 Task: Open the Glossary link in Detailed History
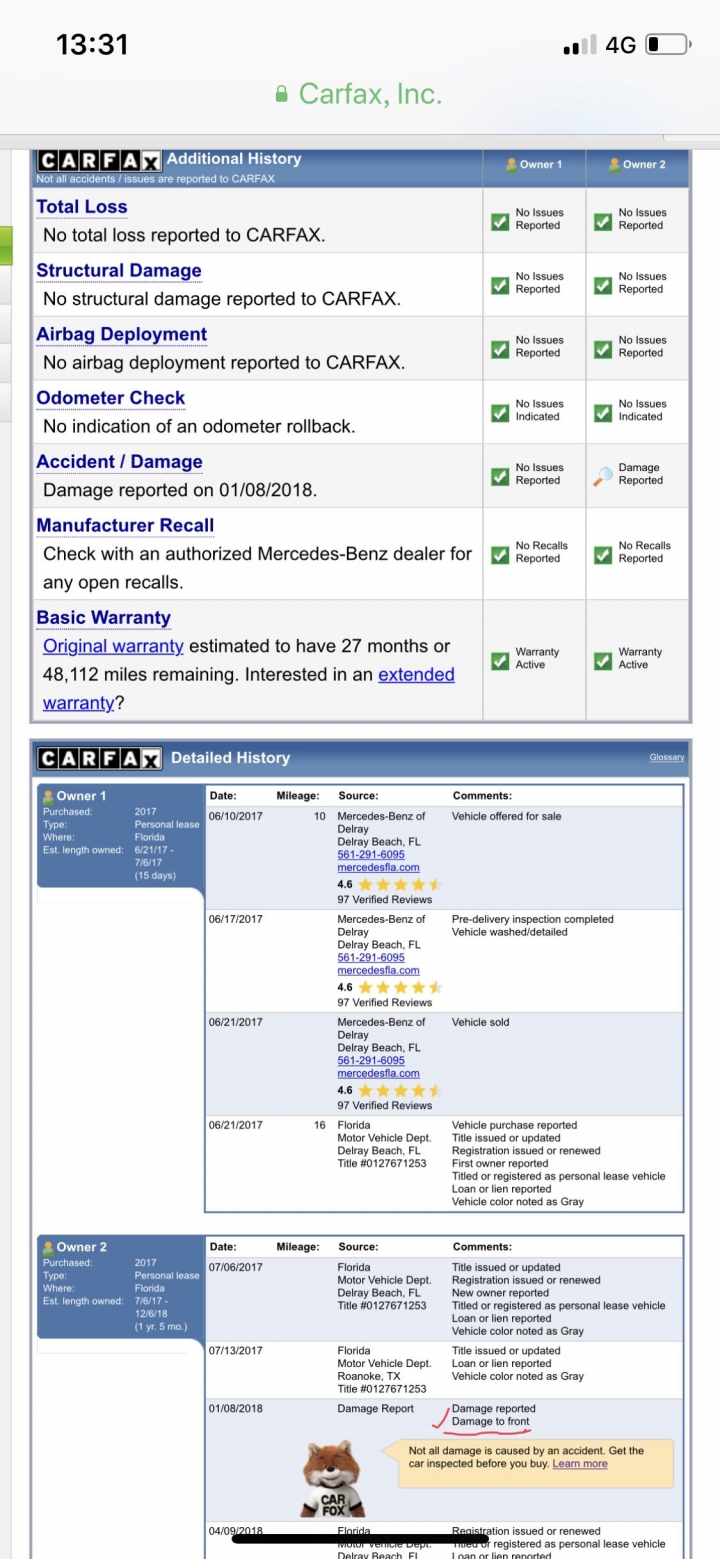click(667, 758)
